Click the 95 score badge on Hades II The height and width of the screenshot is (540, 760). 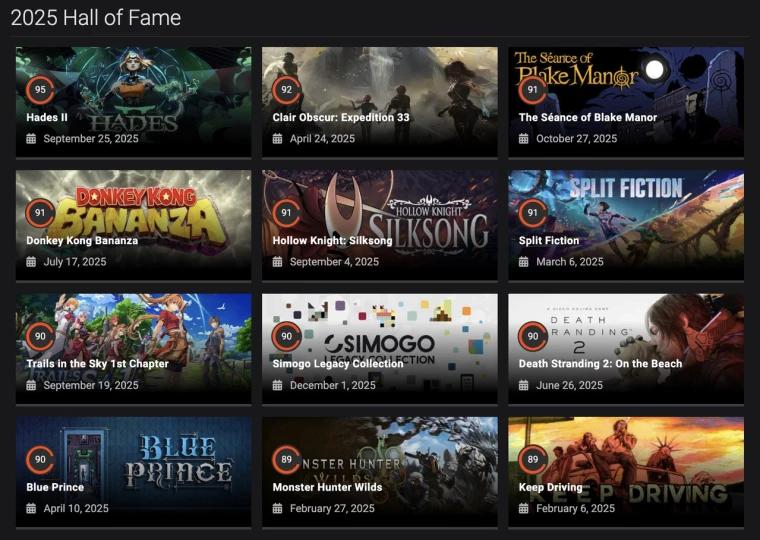click(40, 90)
